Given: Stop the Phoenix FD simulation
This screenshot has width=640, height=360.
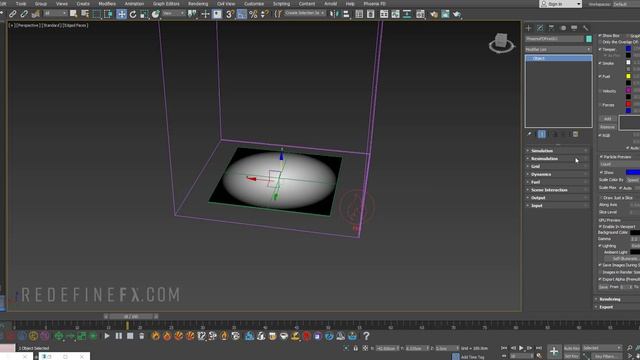Looking at the screenshot, I should point(130,336).
